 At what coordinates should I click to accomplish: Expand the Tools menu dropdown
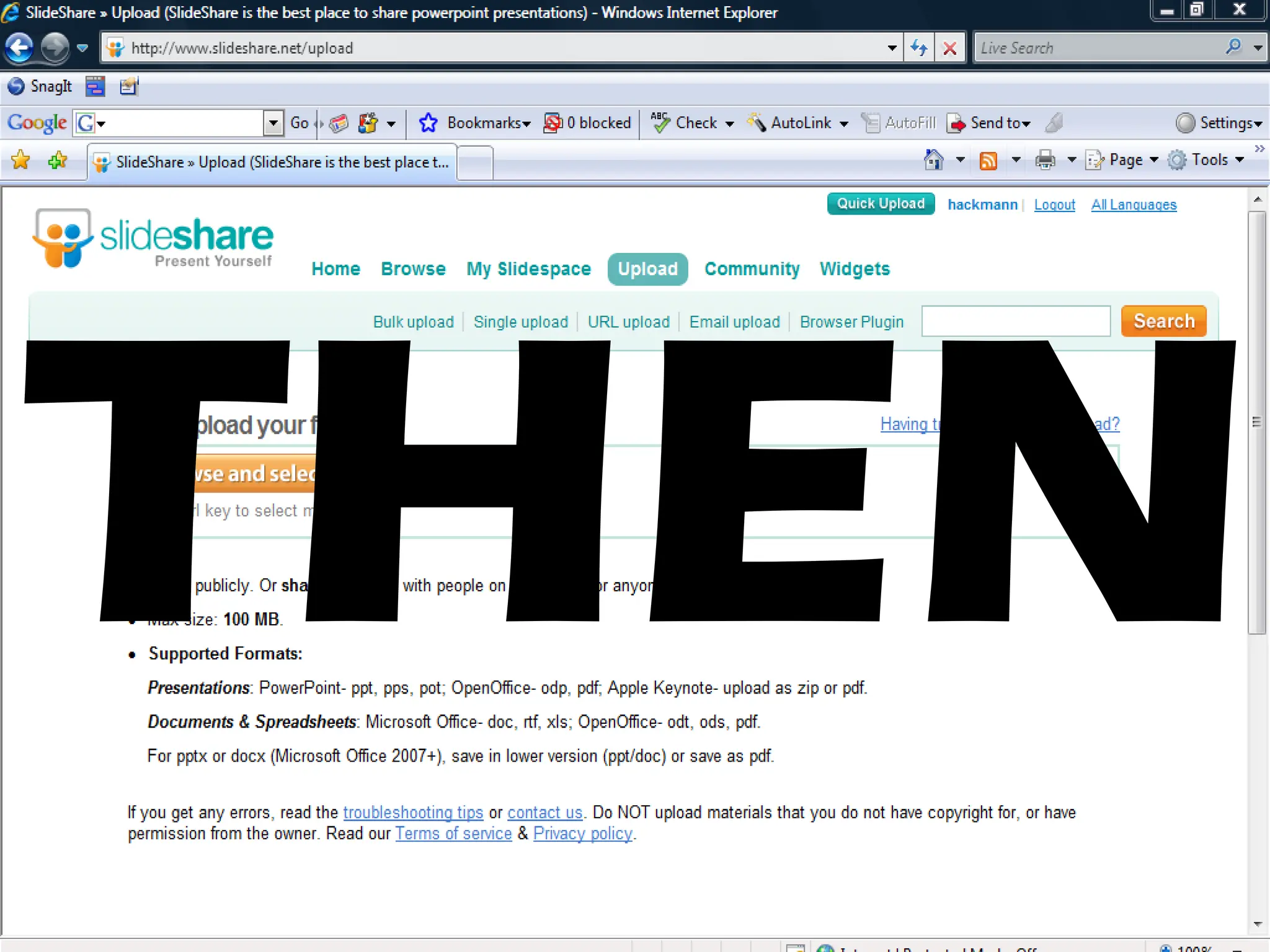(1240, 160)
